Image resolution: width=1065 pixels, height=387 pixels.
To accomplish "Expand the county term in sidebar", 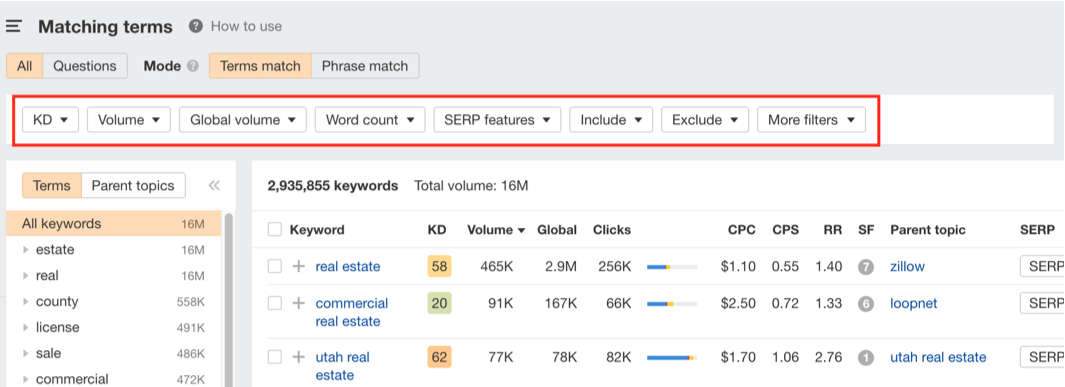I will 26,301.
